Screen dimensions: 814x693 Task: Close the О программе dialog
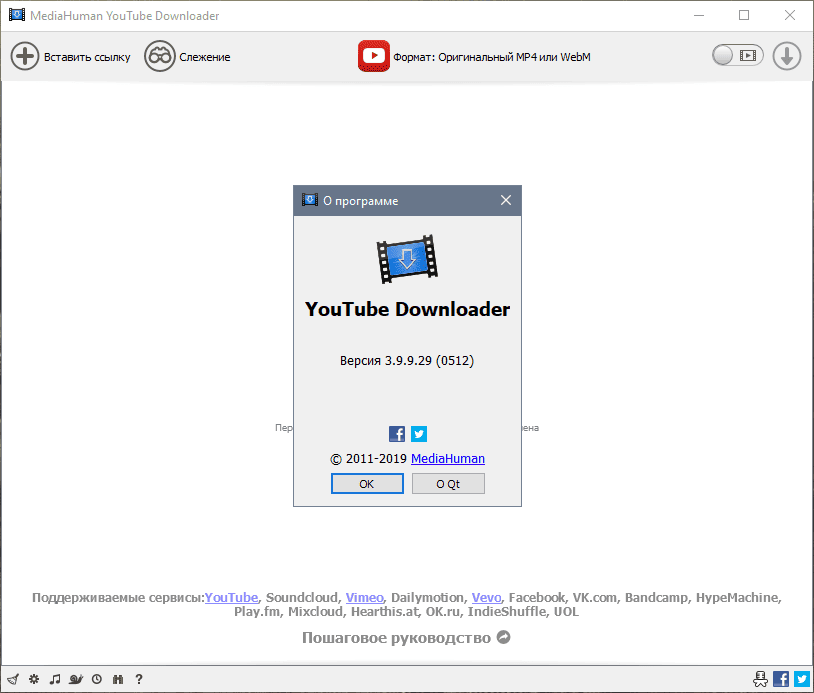point(506,200)
